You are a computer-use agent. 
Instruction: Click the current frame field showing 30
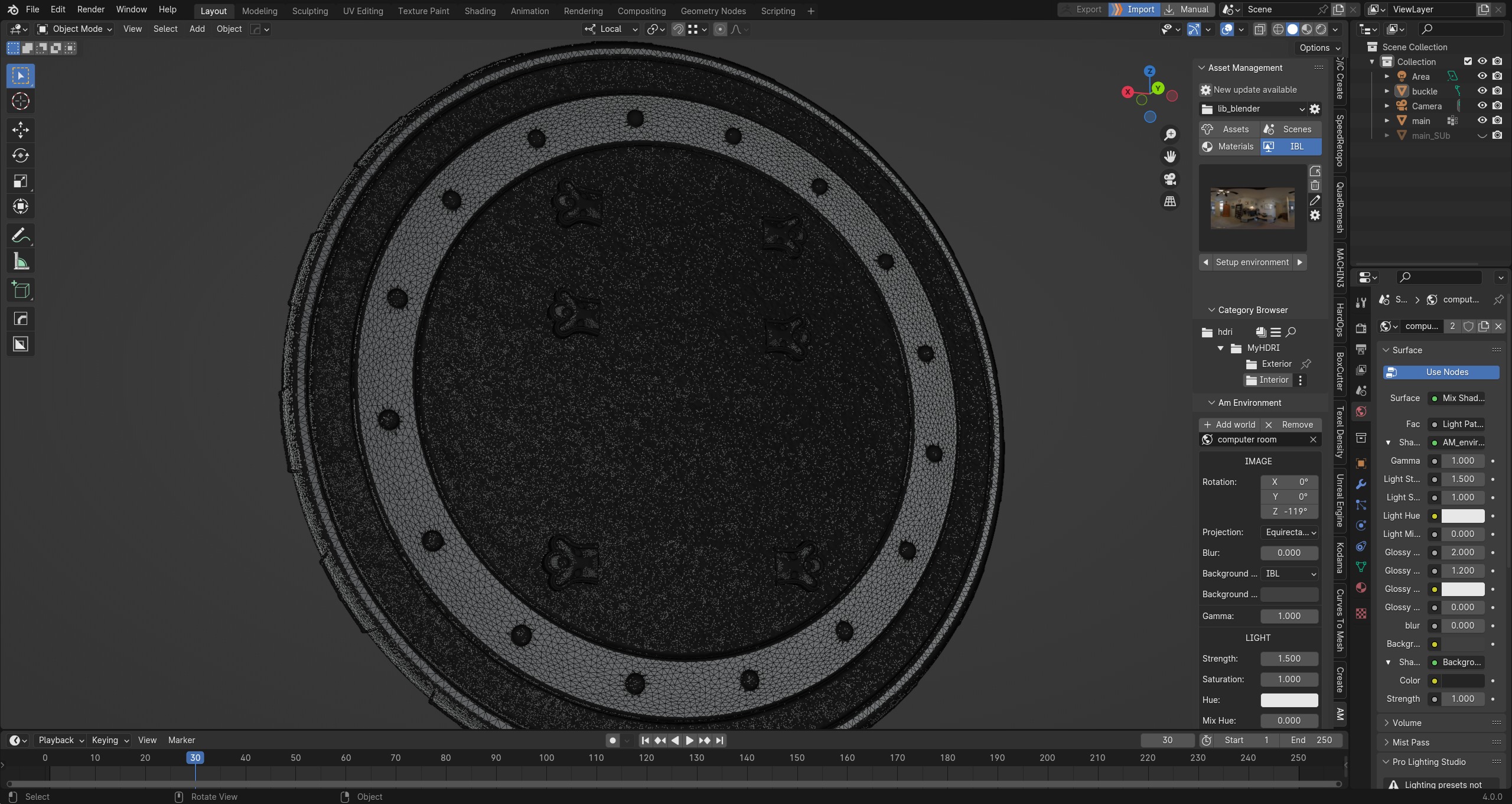tap(1167, 740)
